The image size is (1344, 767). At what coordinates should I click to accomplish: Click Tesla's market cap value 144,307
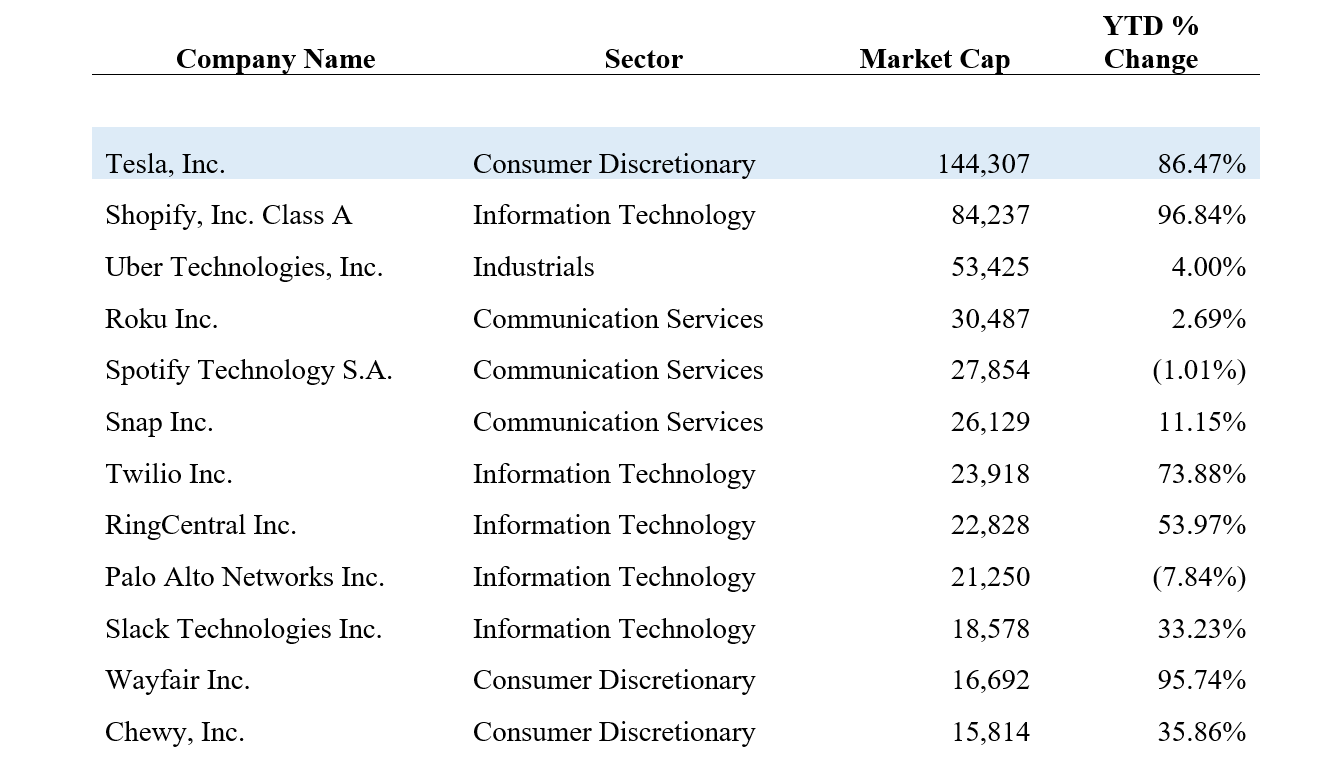983,164
